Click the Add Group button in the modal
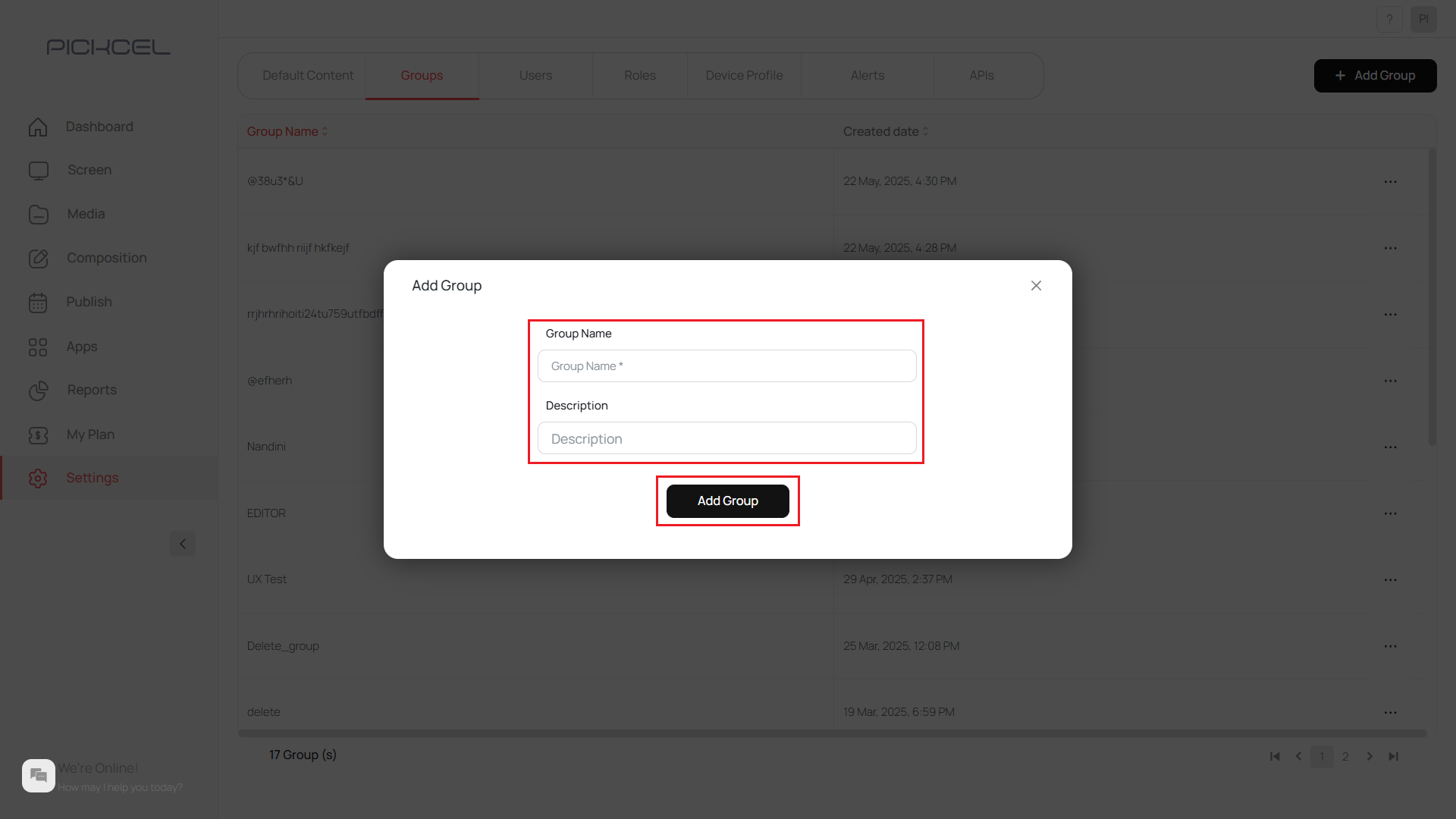 727,500
